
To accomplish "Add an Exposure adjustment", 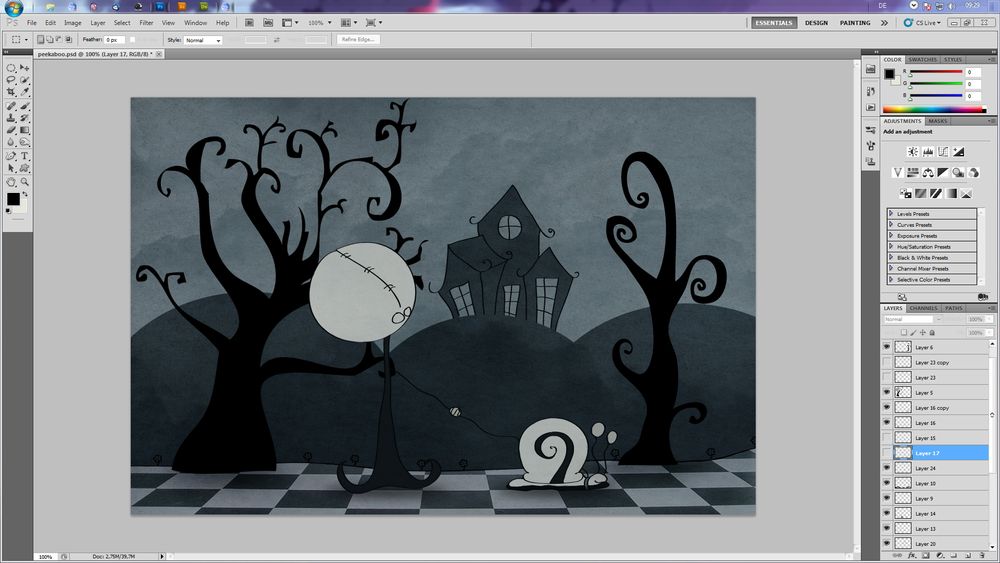I will [959, 152].
